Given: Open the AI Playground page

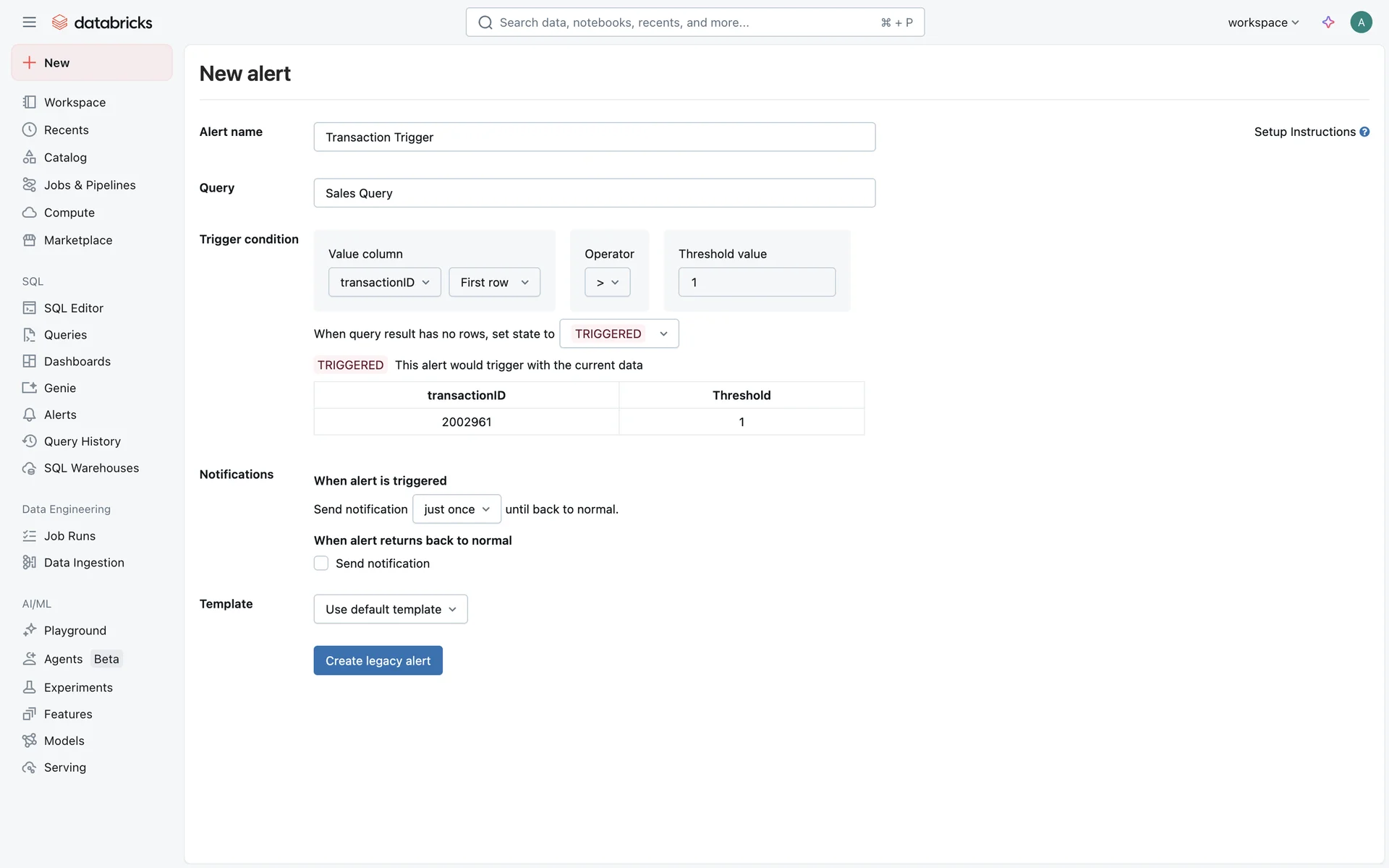Looking at the screenshot, I should click(75, 631).
